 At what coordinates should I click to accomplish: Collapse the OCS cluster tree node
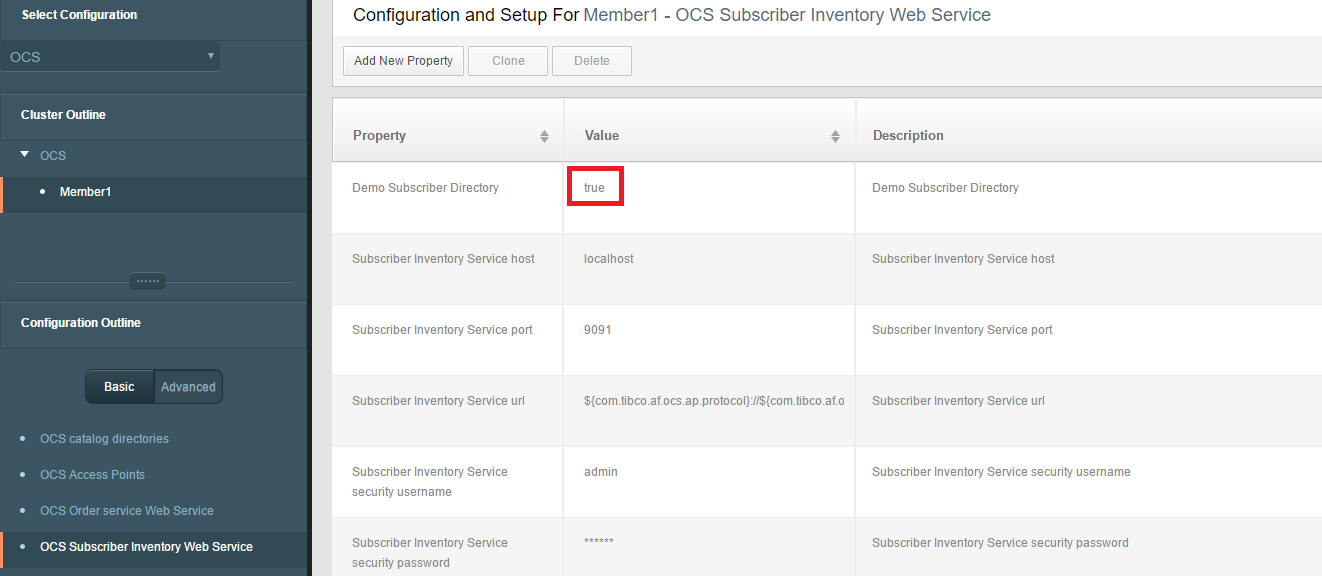(25, 155)
